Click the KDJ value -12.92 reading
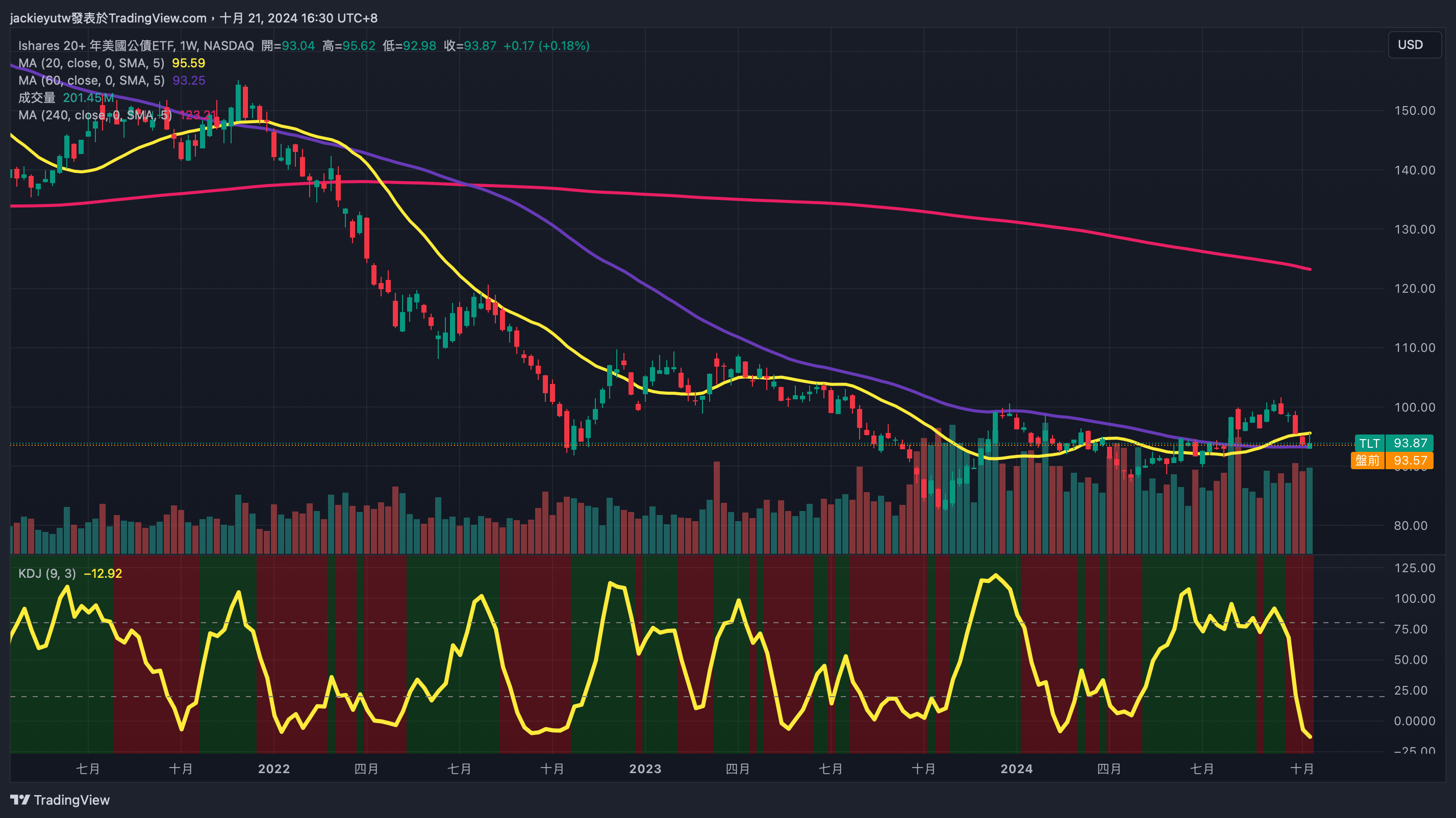1456x818 pixels. click(103, 573)
